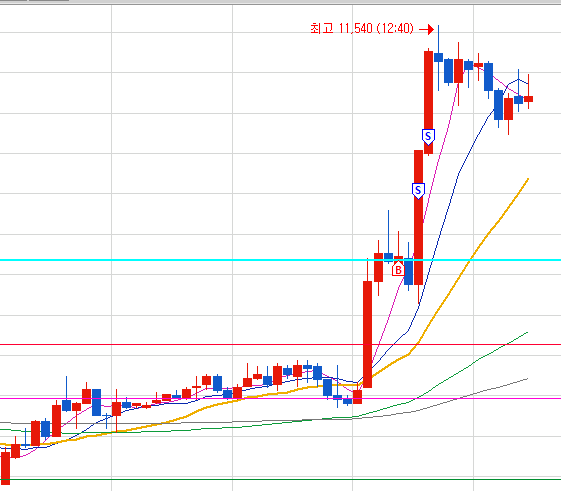Select the green horizontal line at chart bottom
The width and height of the screenshot is (561, 491).
[280, 480]
